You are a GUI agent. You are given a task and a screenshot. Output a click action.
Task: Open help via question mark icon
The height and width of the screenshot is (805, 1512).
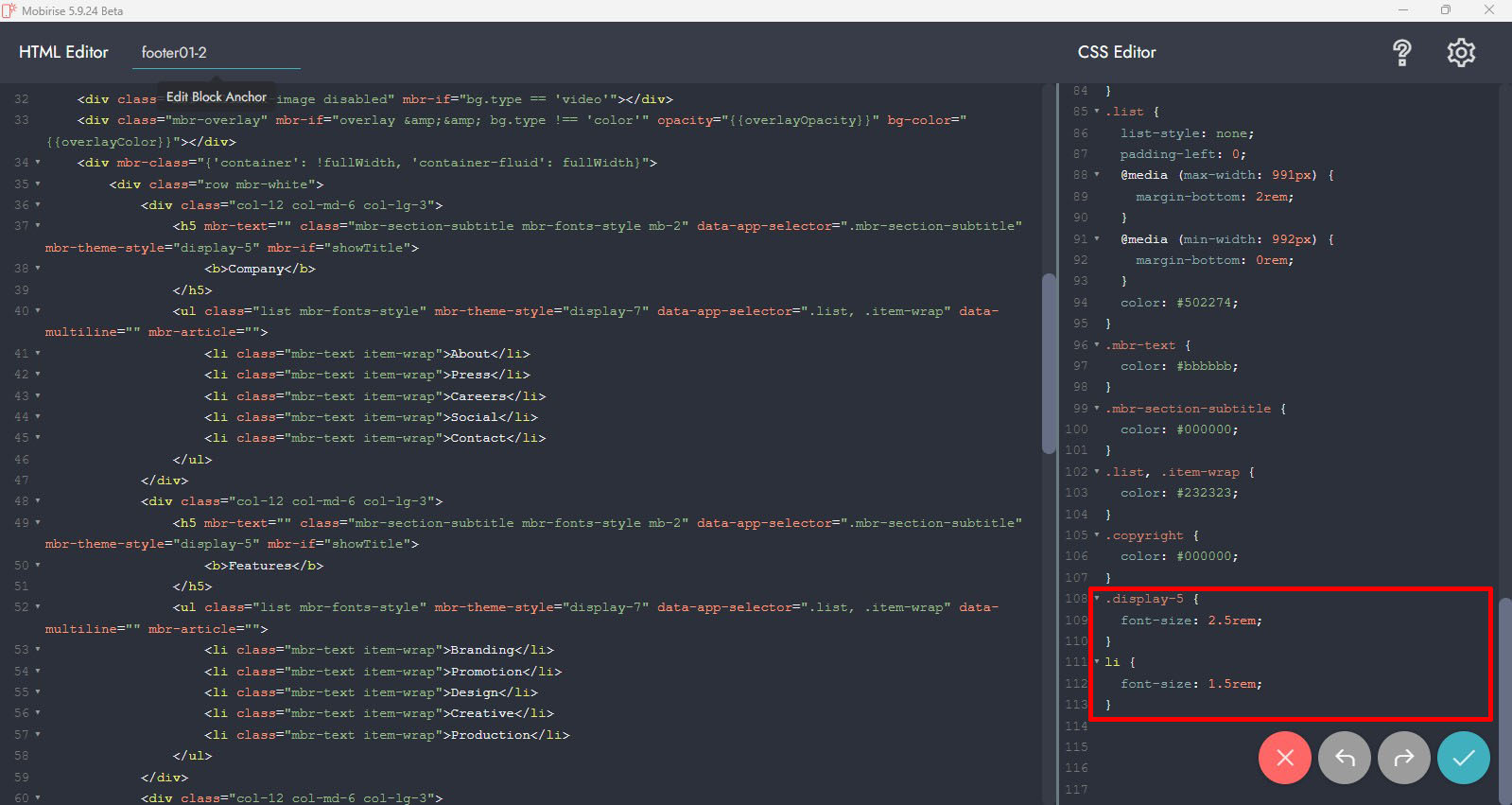(1401, 53)
